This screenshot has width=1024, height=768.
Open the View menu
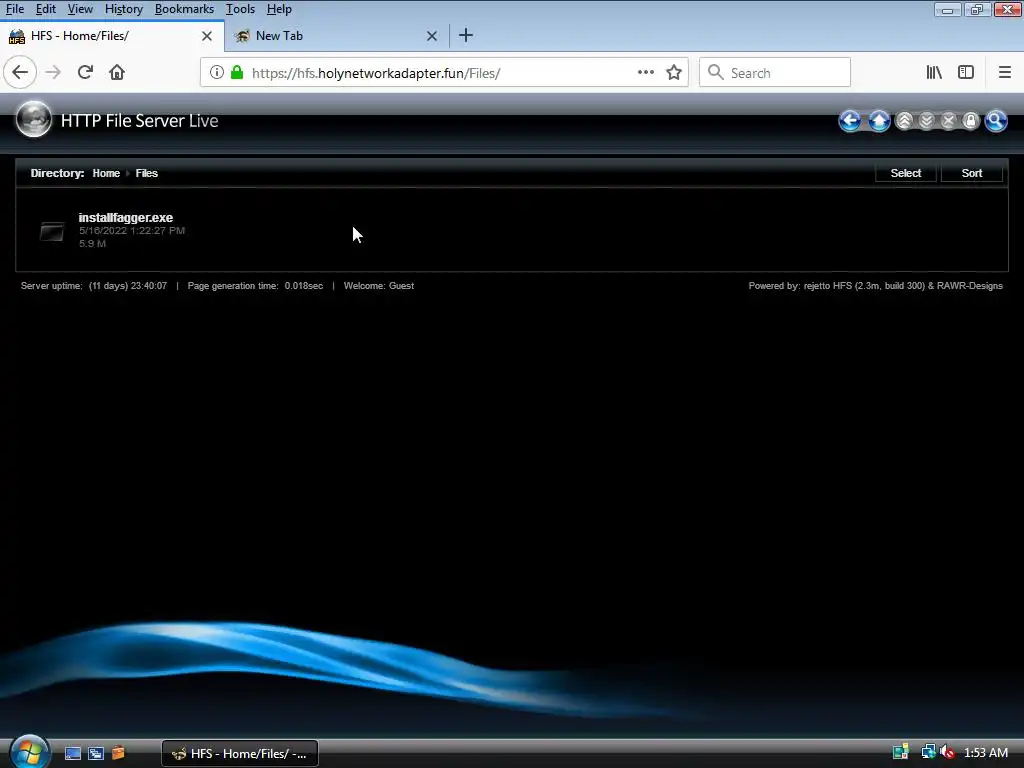tap(80, 9)
